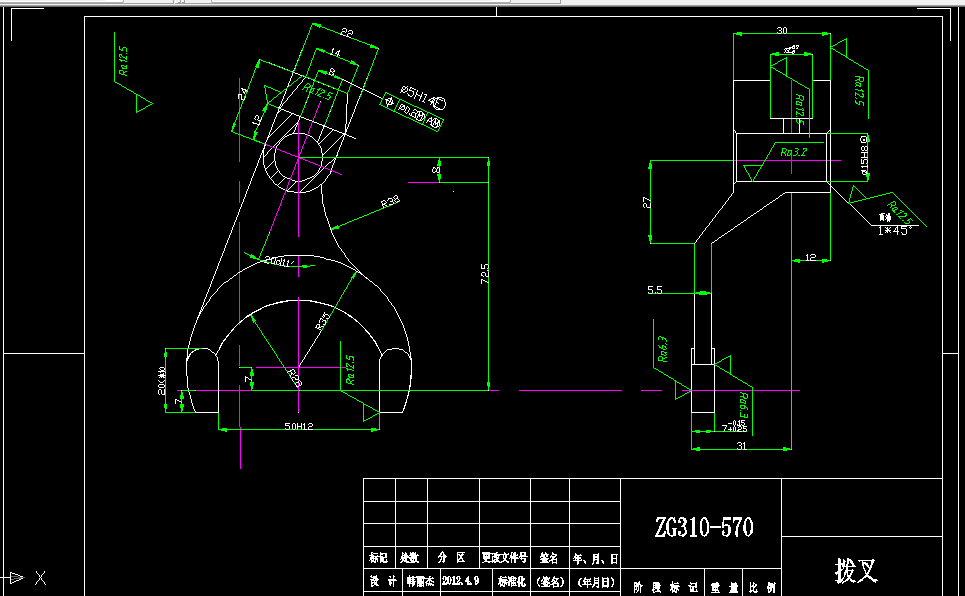
Task: Select the dimension 31 at bottom right
Action: tap(742, 446)
